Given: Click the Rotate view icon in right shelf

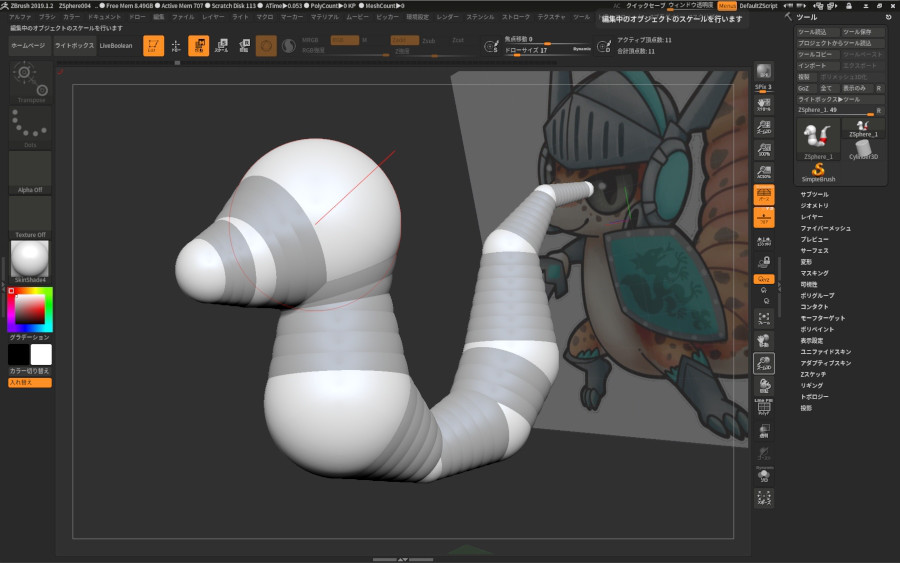Looking at the screenshot, I should [x=764, y=386].
